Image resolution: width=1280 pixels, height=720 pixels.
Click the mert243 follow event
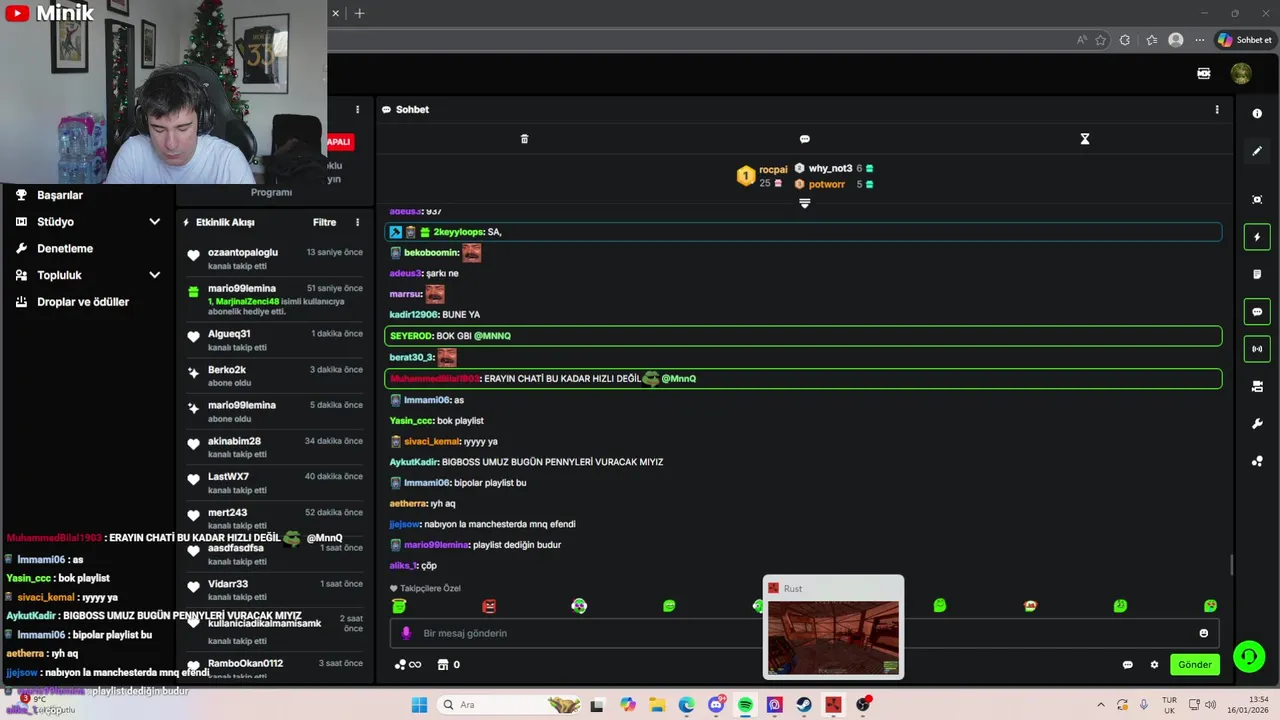point(274,519)
